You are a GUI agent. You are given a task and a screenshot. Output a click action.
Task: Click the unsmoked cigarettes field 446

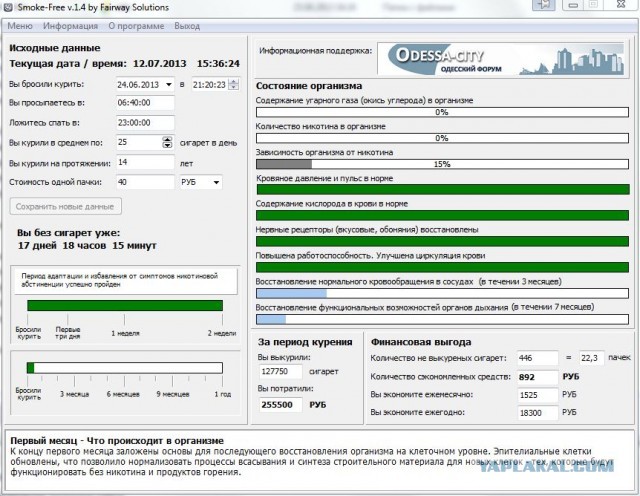click(537, 358)
